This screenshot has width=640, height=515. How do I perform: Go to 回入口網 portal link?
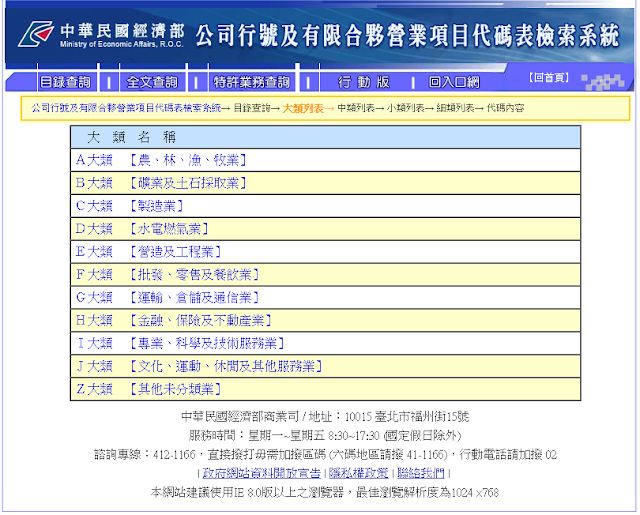click(x=454, y=82)
